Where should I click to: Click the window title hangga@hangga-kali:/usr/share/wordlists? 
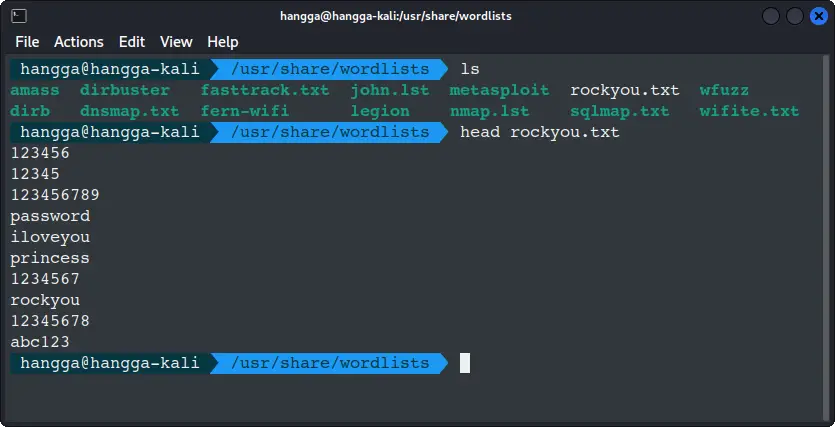(x=396, y=17)
